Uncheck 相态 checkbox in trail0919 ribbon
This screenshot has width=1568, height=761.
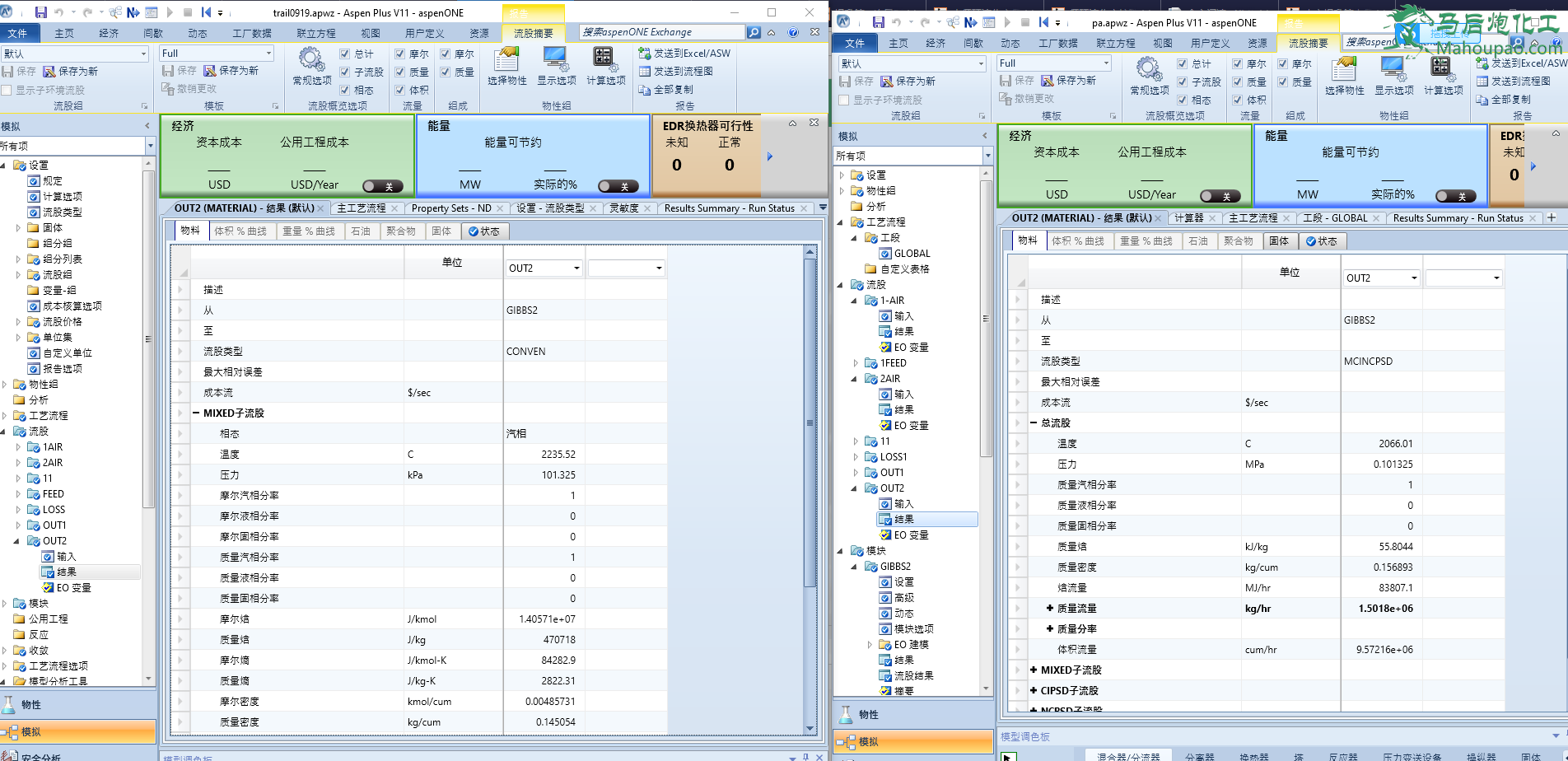pyautogui.click(x=345, y=90)
